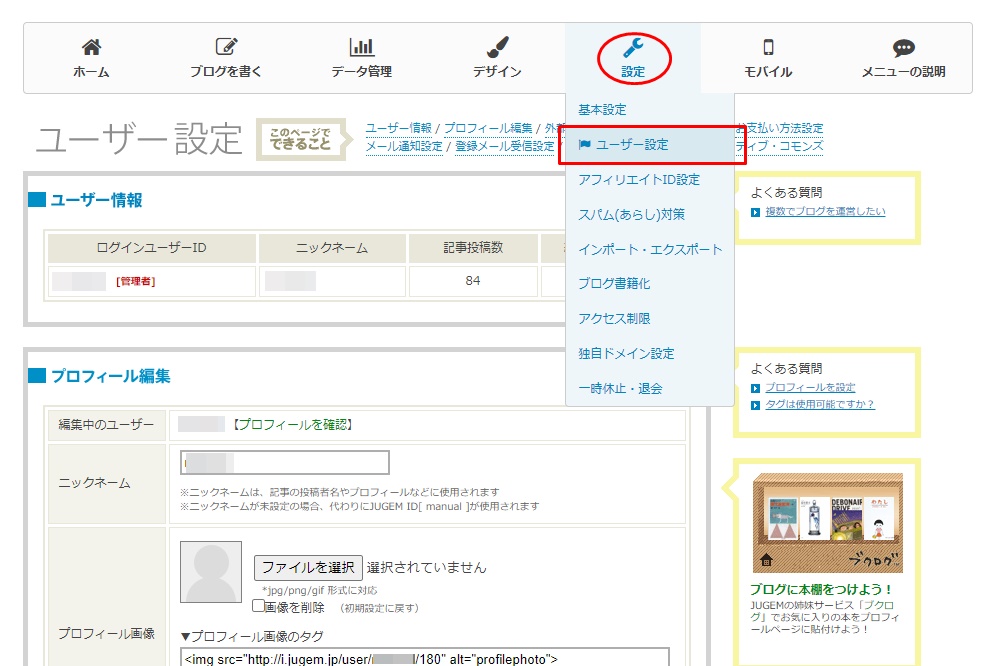The width and height of the screenshot is (993, 666).
Task: Check the 画像を削除 checkbox
Action: coord(258,606)
